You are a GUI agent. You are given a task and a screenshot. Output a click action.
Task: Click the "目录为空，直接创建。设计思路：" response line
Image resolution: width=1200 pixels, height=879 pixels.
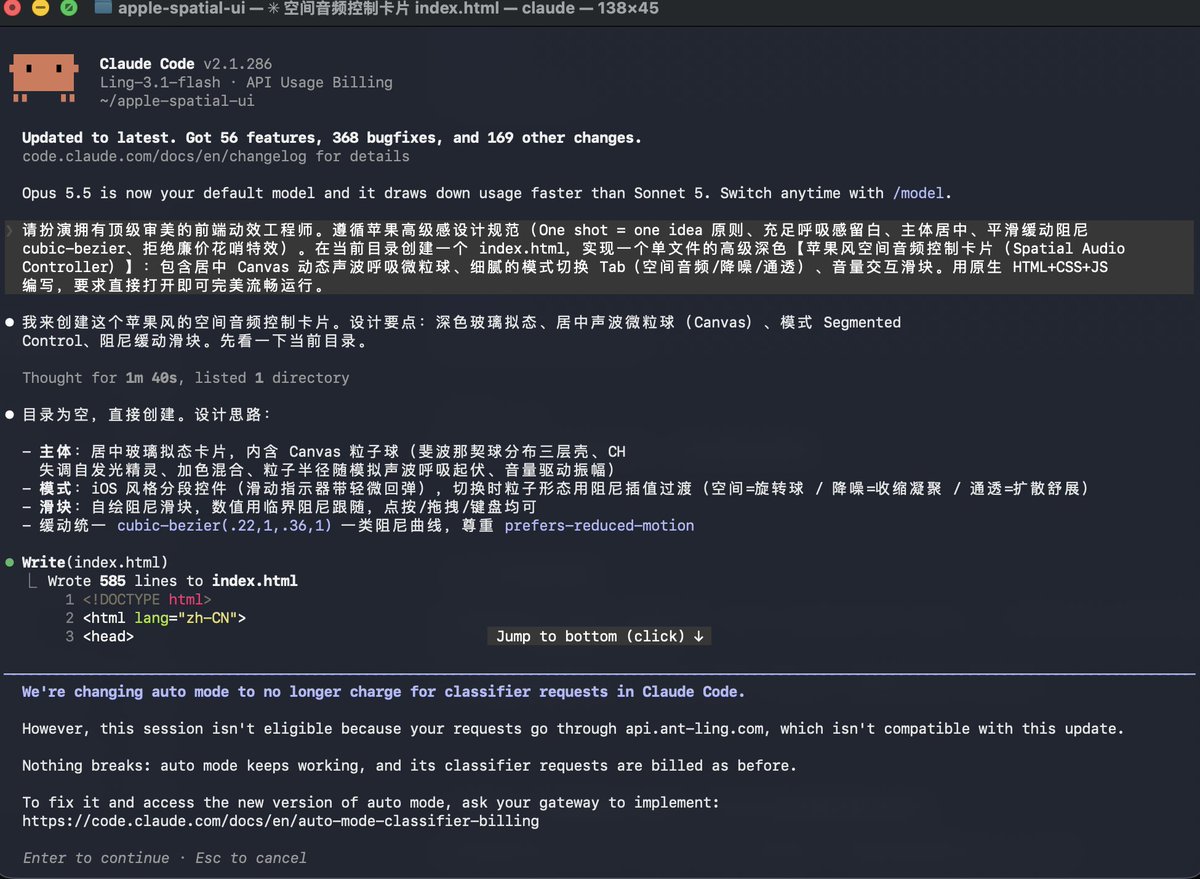pyautogui.click(x=147, y=414)
